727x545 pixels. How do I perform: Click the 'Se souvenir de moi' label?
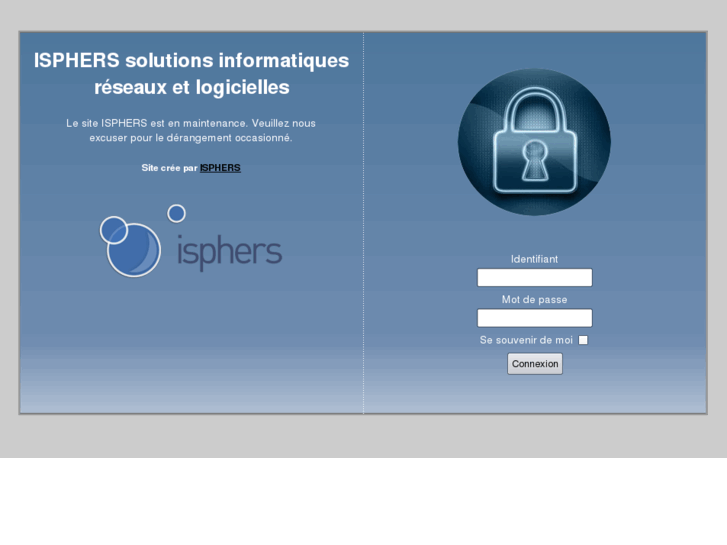[x=526, y=340]
